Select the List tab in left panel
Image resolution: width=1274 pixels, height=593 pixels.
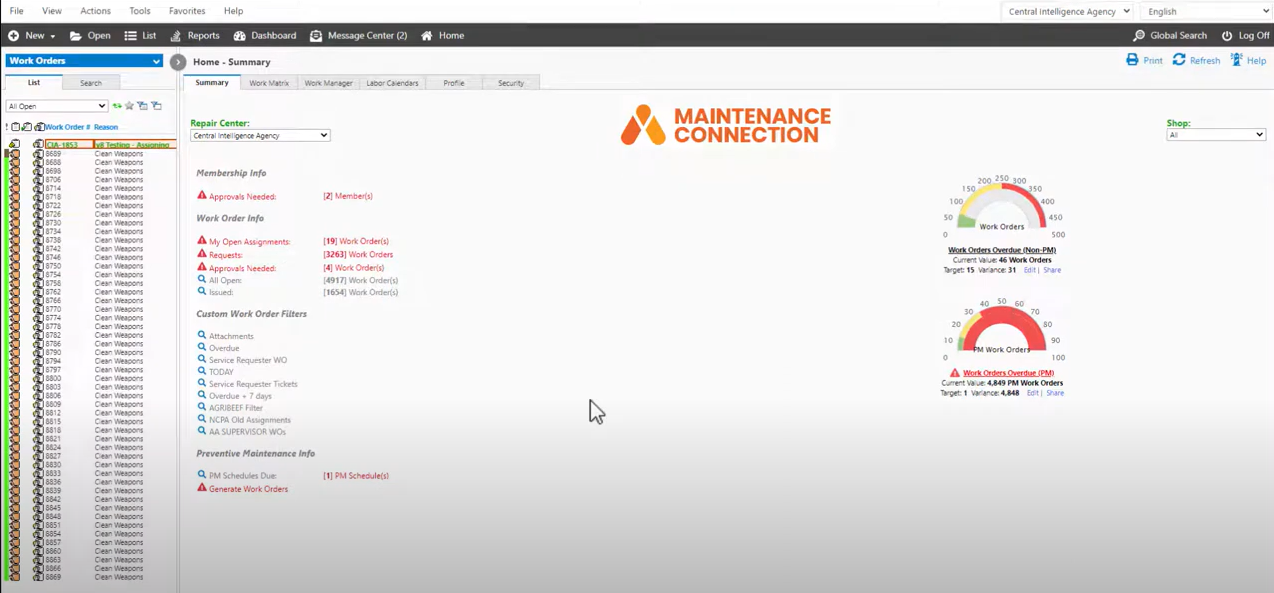tap(34, 83)
